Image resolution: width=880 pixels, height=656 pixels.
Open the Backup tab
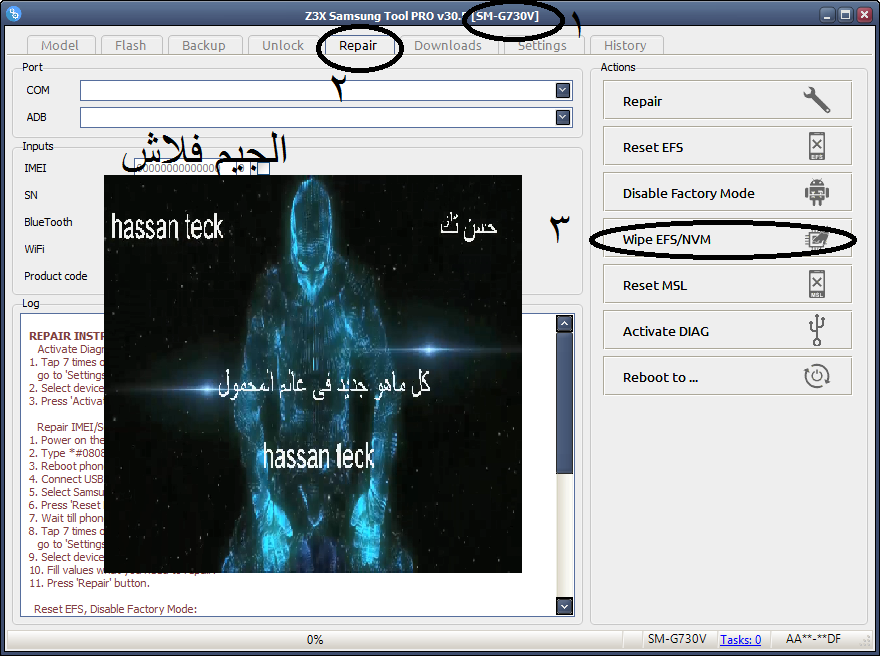(204, 45)
